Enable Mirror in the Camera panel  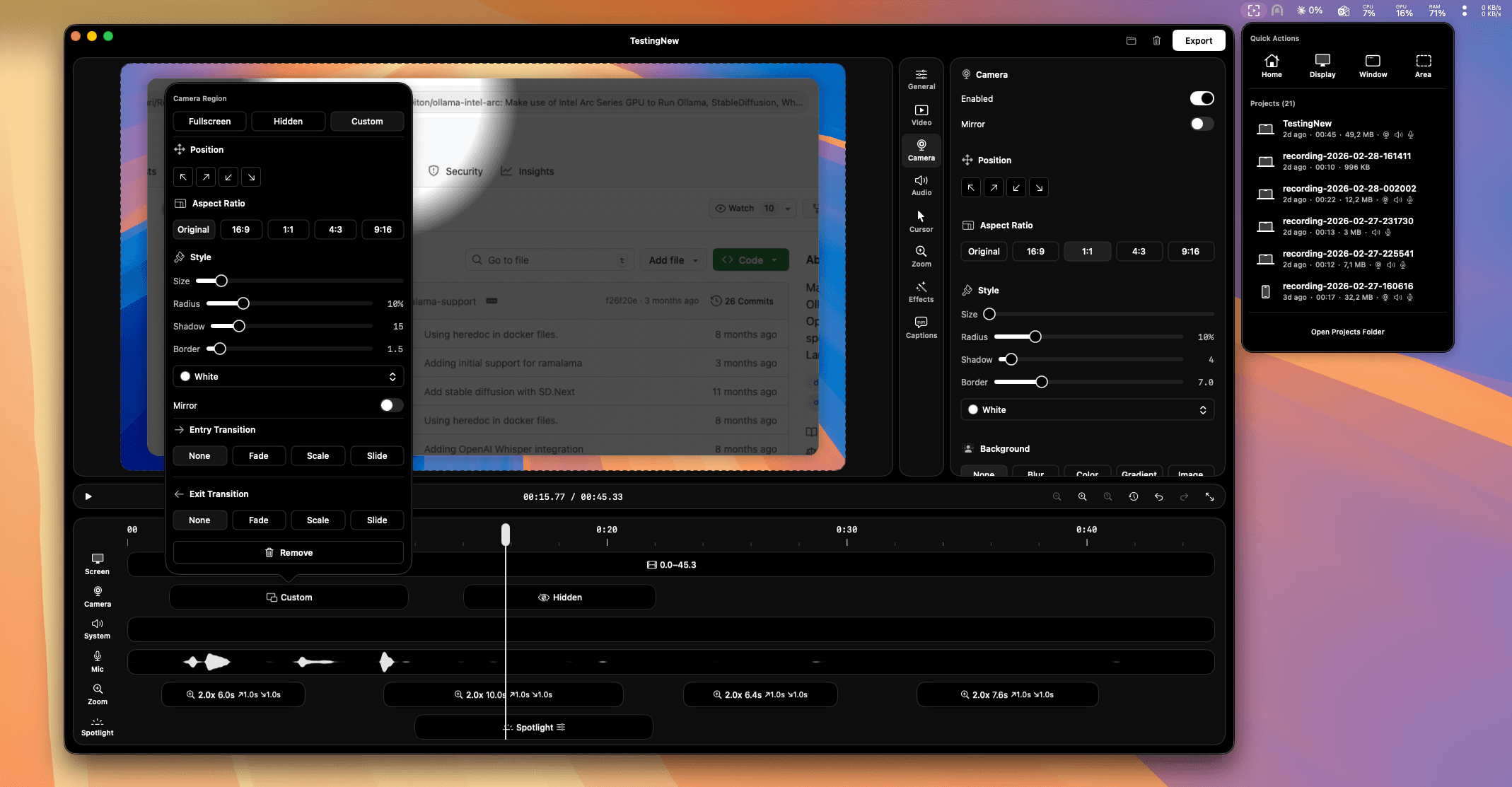click(1201, 124)
